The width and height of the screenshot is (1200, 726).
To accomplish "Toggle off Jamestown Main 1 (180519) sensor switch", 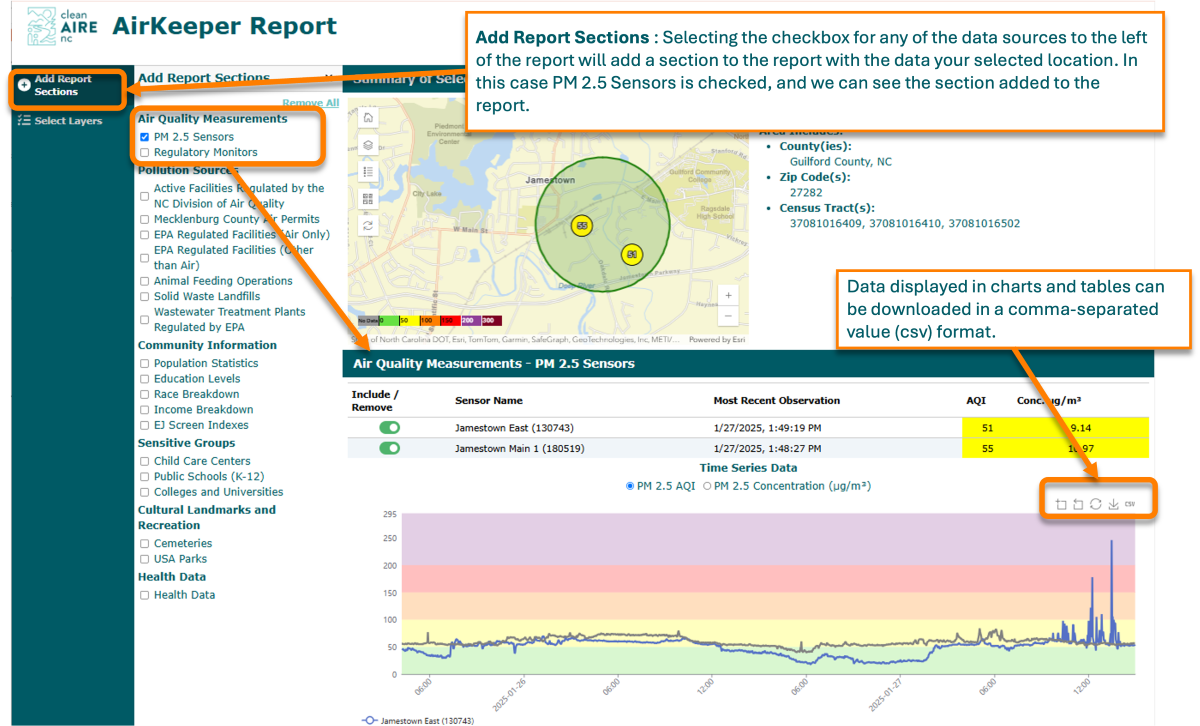I will 389,448.
